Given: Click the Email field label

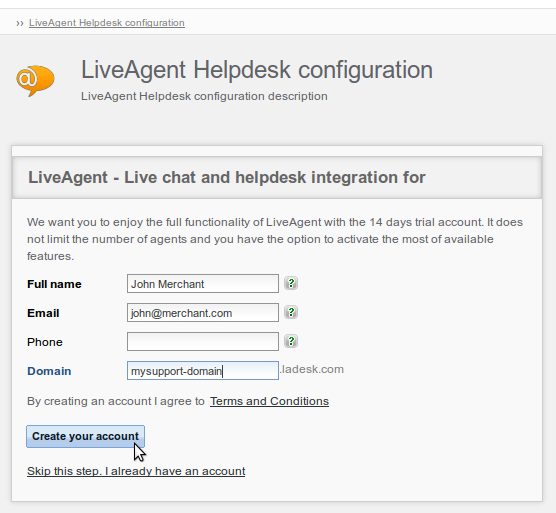Looking at the screenshot, I should coord(43,313).
